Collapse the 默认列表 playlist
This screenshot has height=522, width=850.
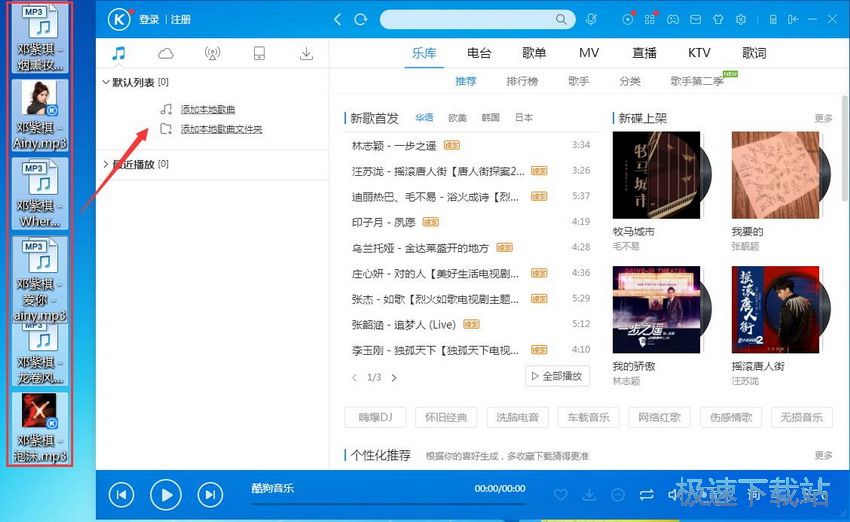tap(106, 82)
